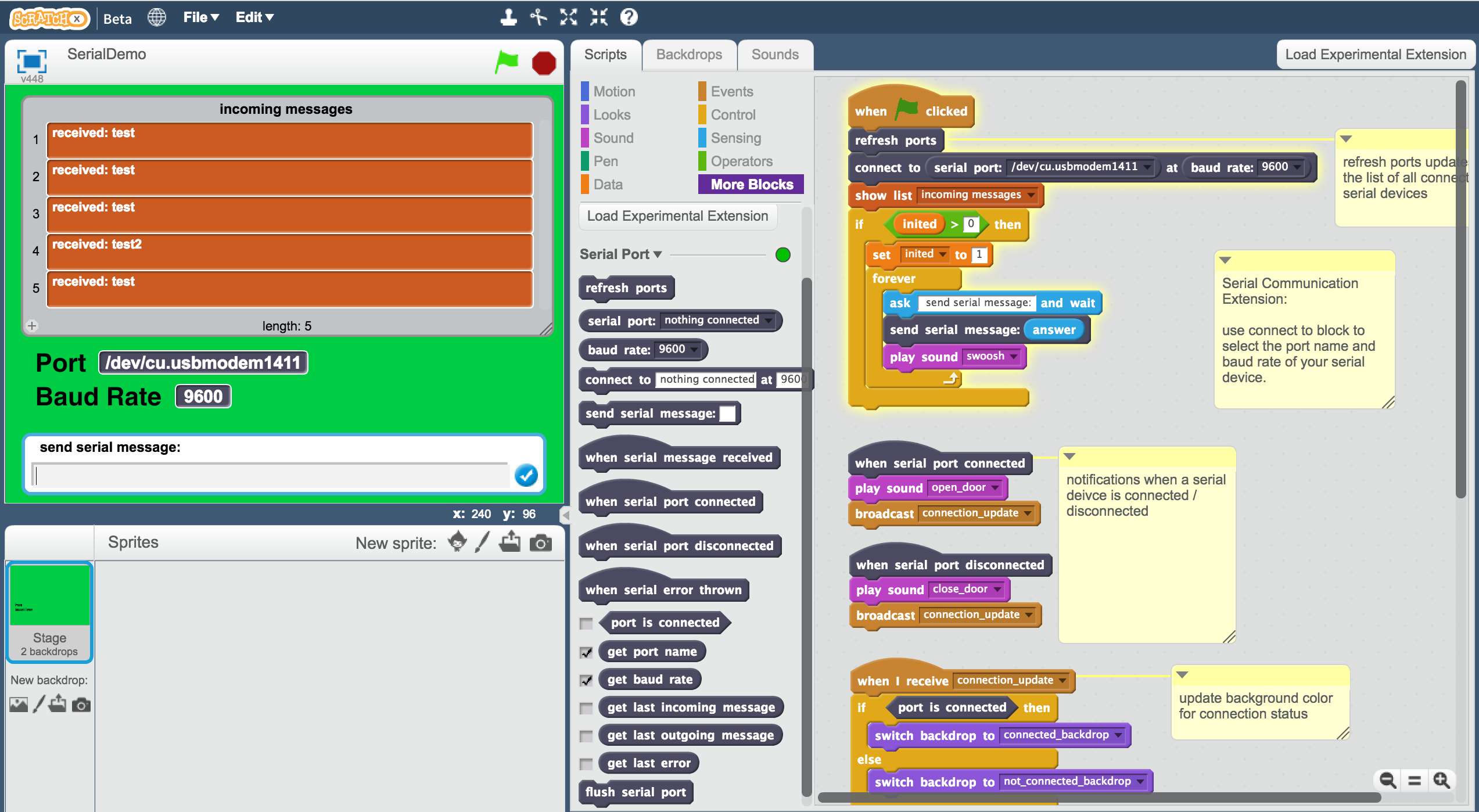Viewport: 1479px width, 812px height.
Task: Submit answer with blue checkmark button
Action: click(526, 475)
